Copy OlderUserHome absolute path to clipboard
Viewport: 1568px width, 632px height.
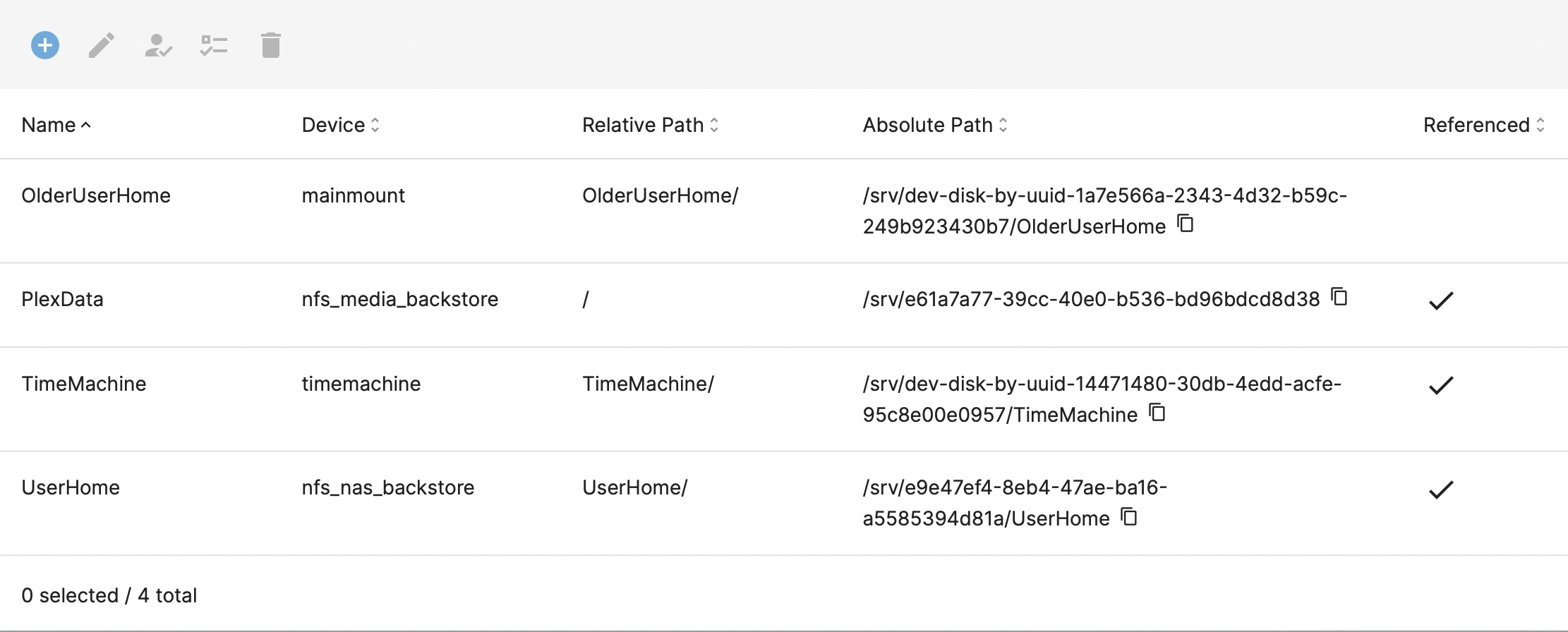tap(1186, 224)
